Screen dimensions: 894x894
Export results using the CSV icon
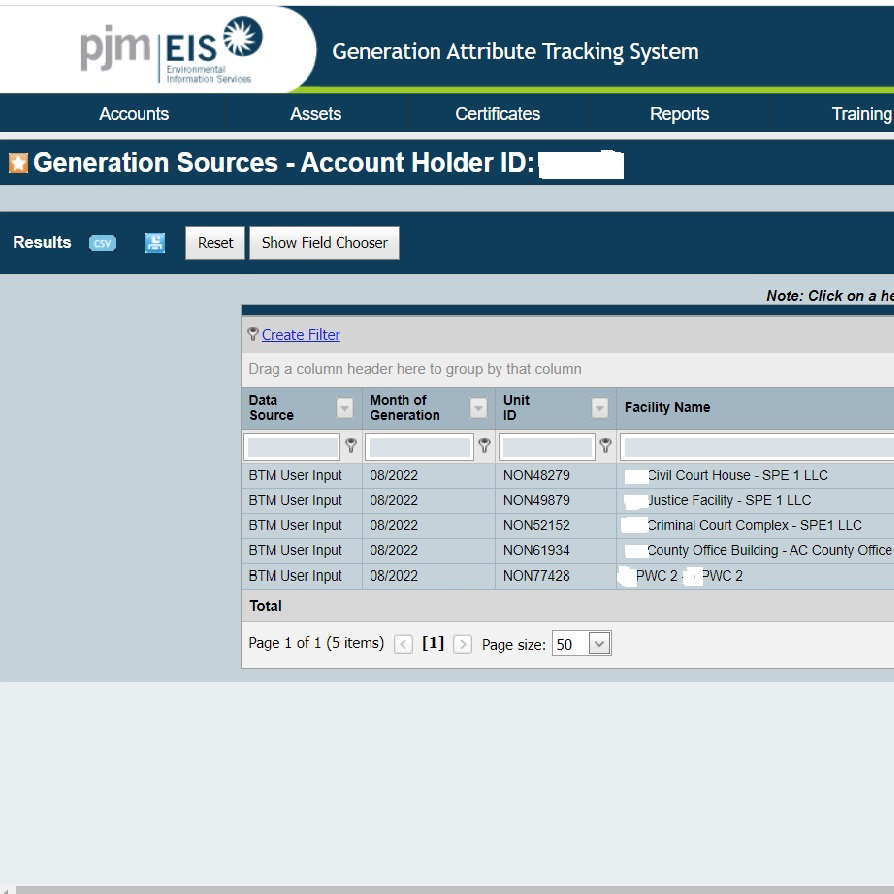tap(102, 243)
